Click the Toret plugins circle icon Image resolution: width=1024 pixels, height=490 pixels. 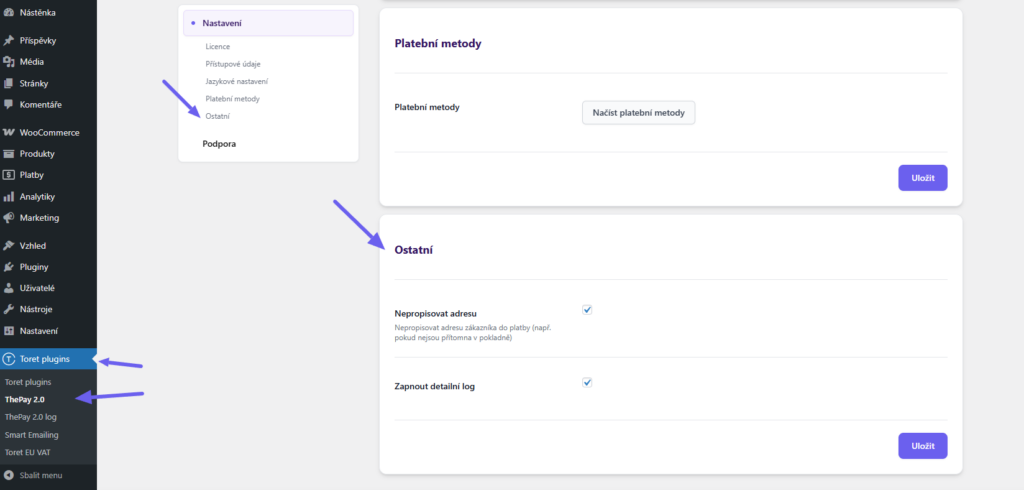pyautogui.click(x=8, y=359)
